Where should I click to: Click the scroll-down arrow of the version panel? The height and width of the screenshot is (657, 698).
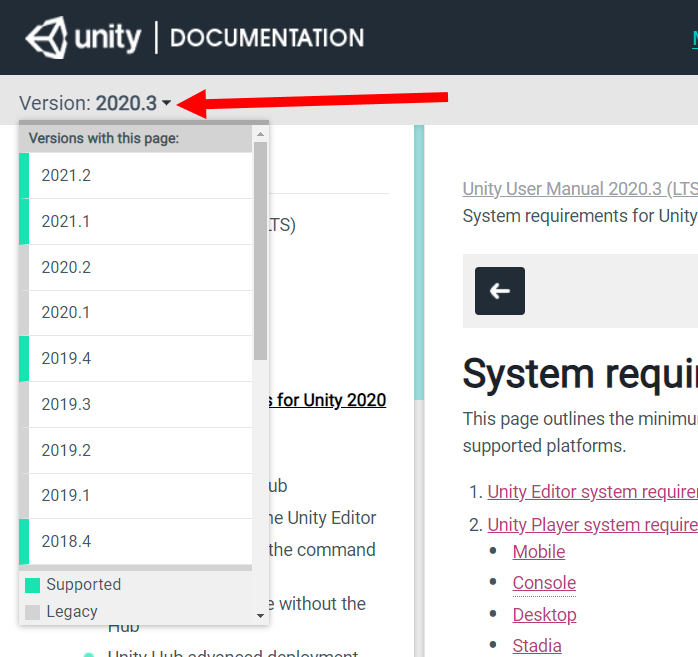pyautogui.click(x=260, y=616)
